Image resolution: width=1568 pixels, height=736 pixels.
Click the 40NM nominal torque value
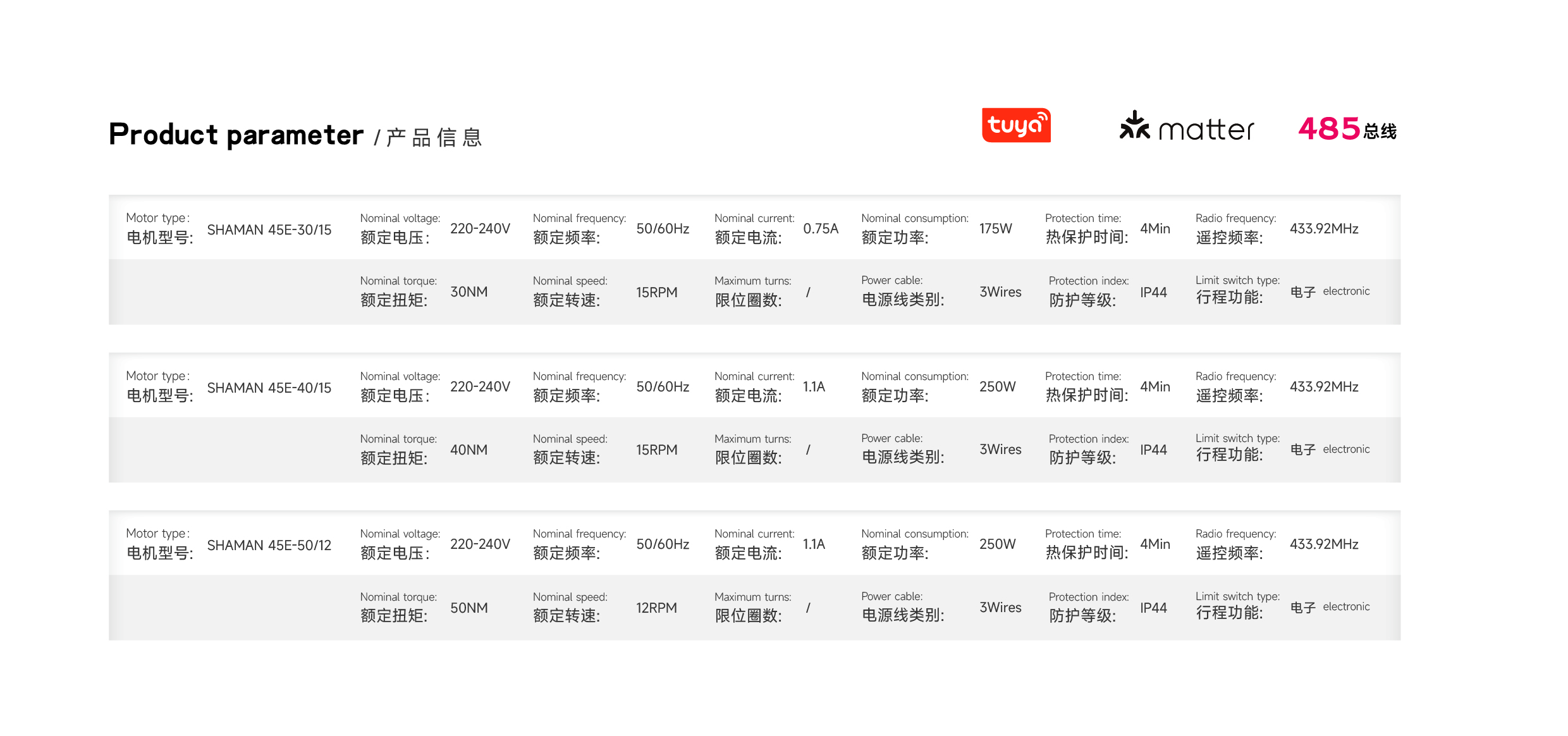[x=469, y=450]
